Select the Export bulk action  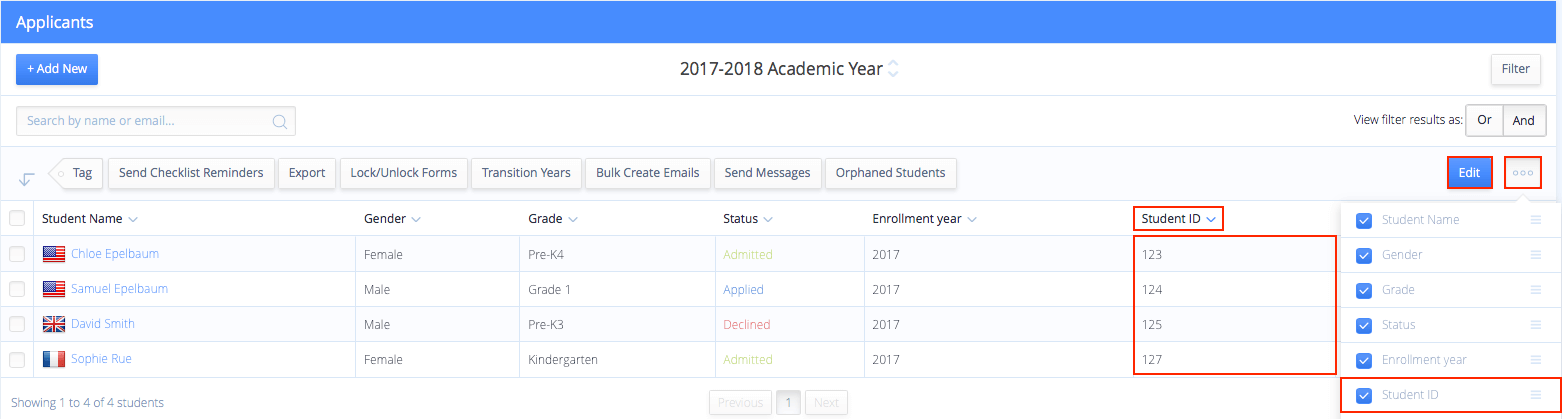[307, 173]
